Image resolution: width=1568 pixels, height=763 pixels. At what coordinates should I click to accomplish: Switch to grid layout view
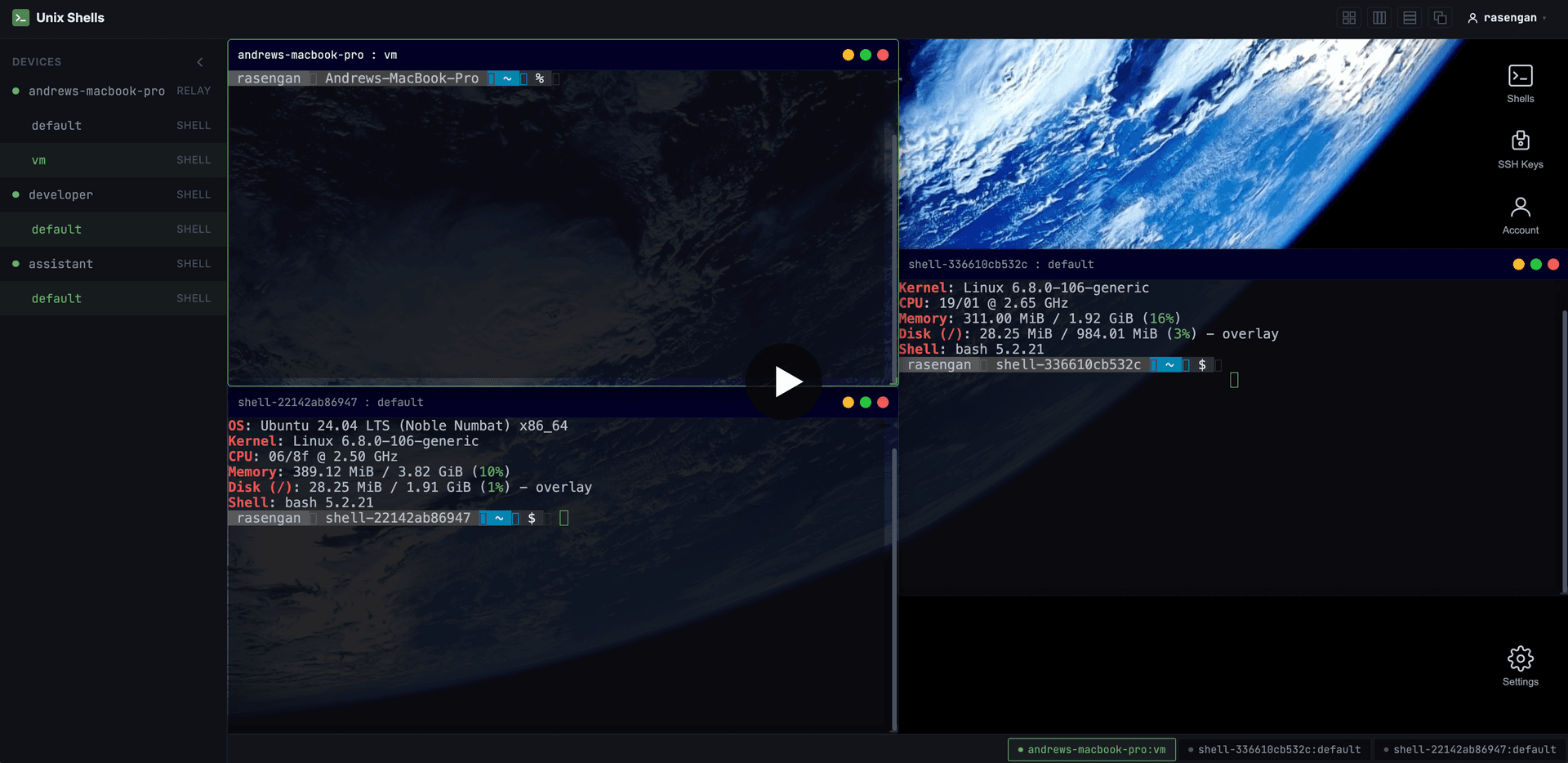point(1349,18)
